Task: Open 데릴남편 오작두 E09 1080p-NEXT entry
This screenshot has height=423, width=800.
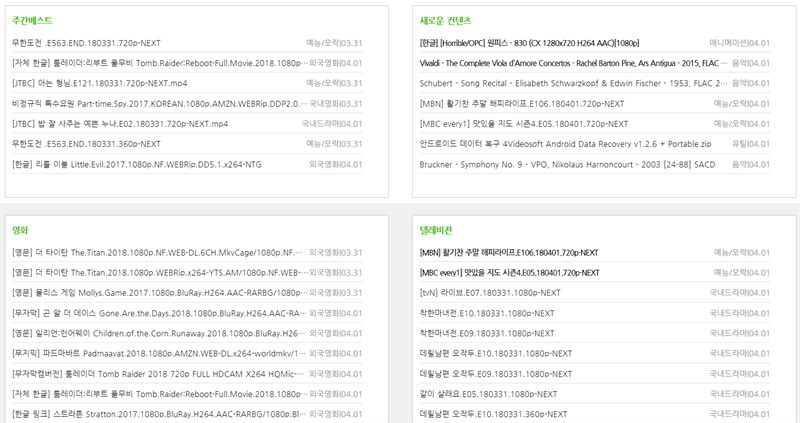Action: pos(496,374)
